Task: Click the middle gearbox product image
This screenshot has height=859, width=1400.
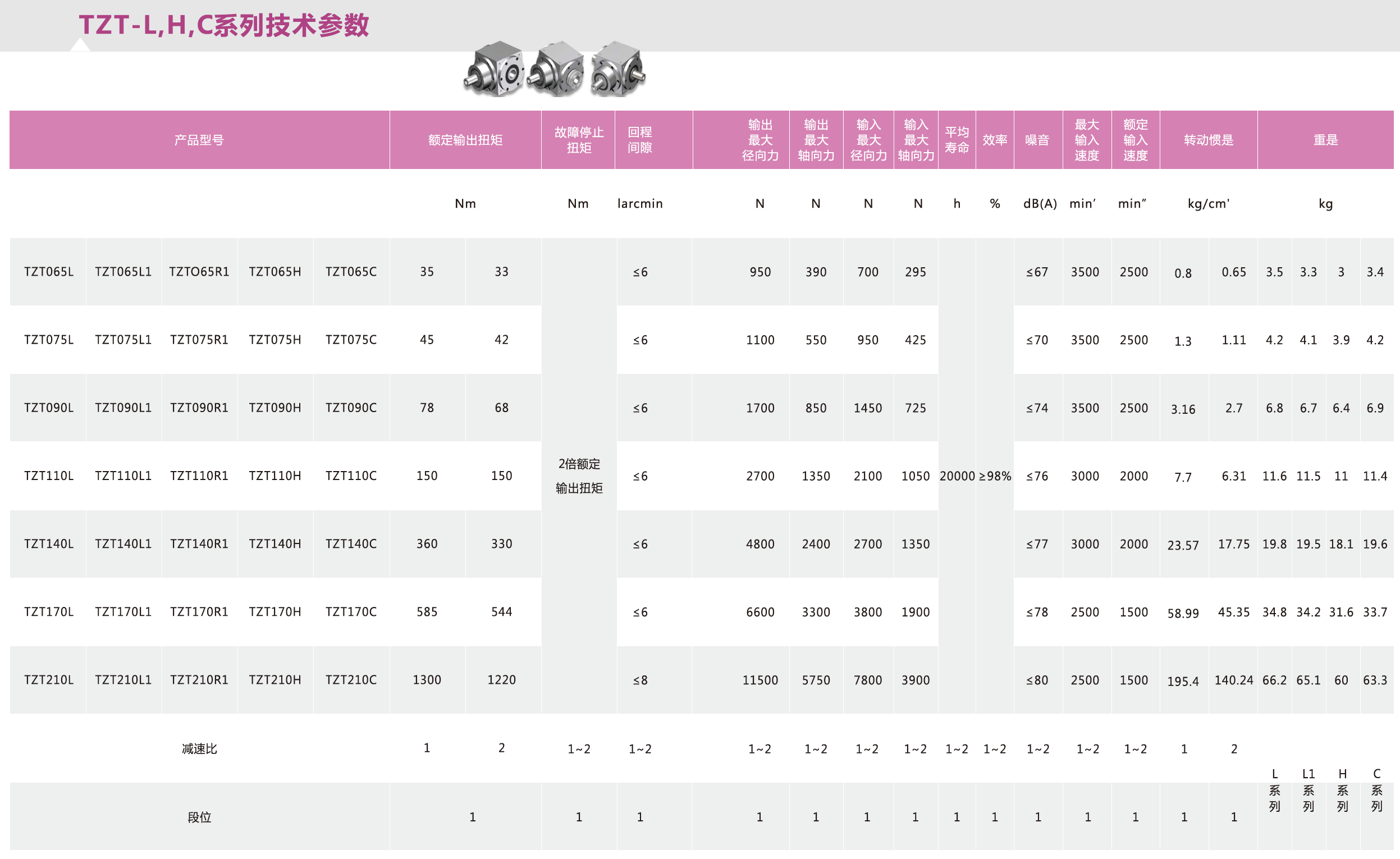Action: click(556, 69)
